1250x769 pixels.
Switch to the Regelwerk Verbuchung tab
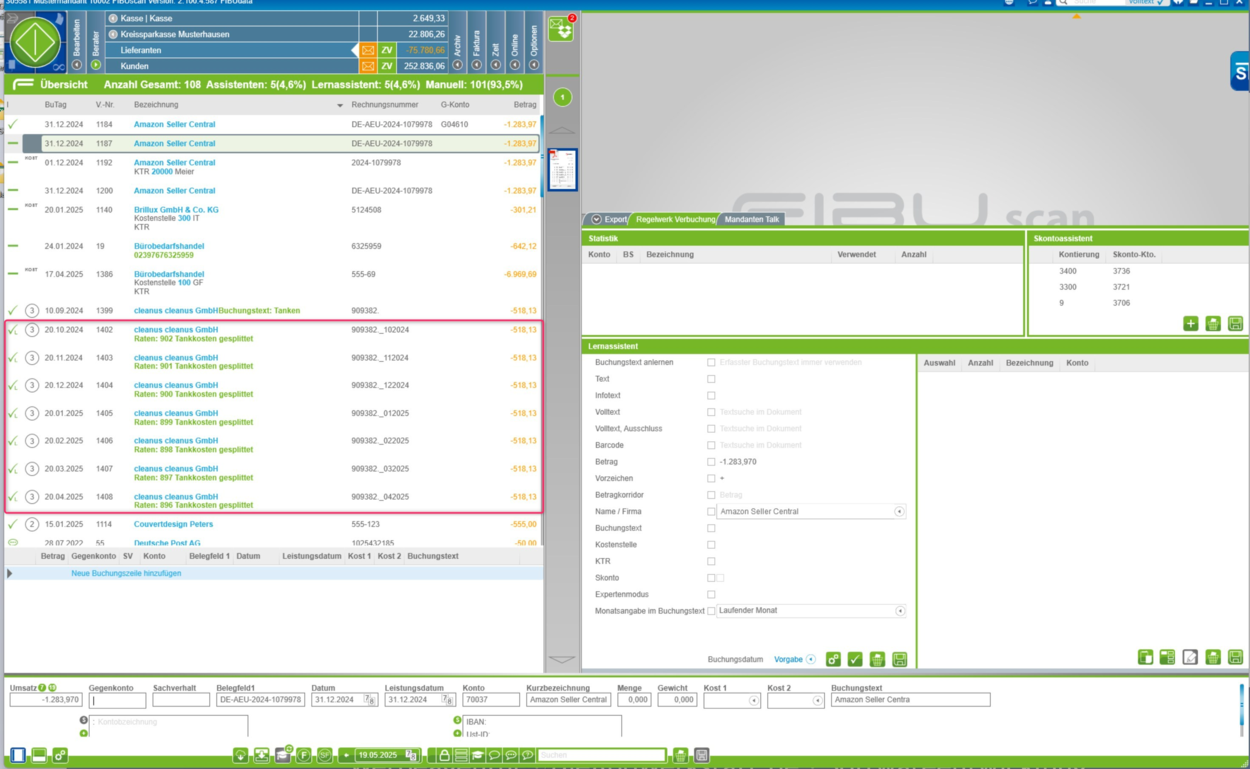click(675, 219)
